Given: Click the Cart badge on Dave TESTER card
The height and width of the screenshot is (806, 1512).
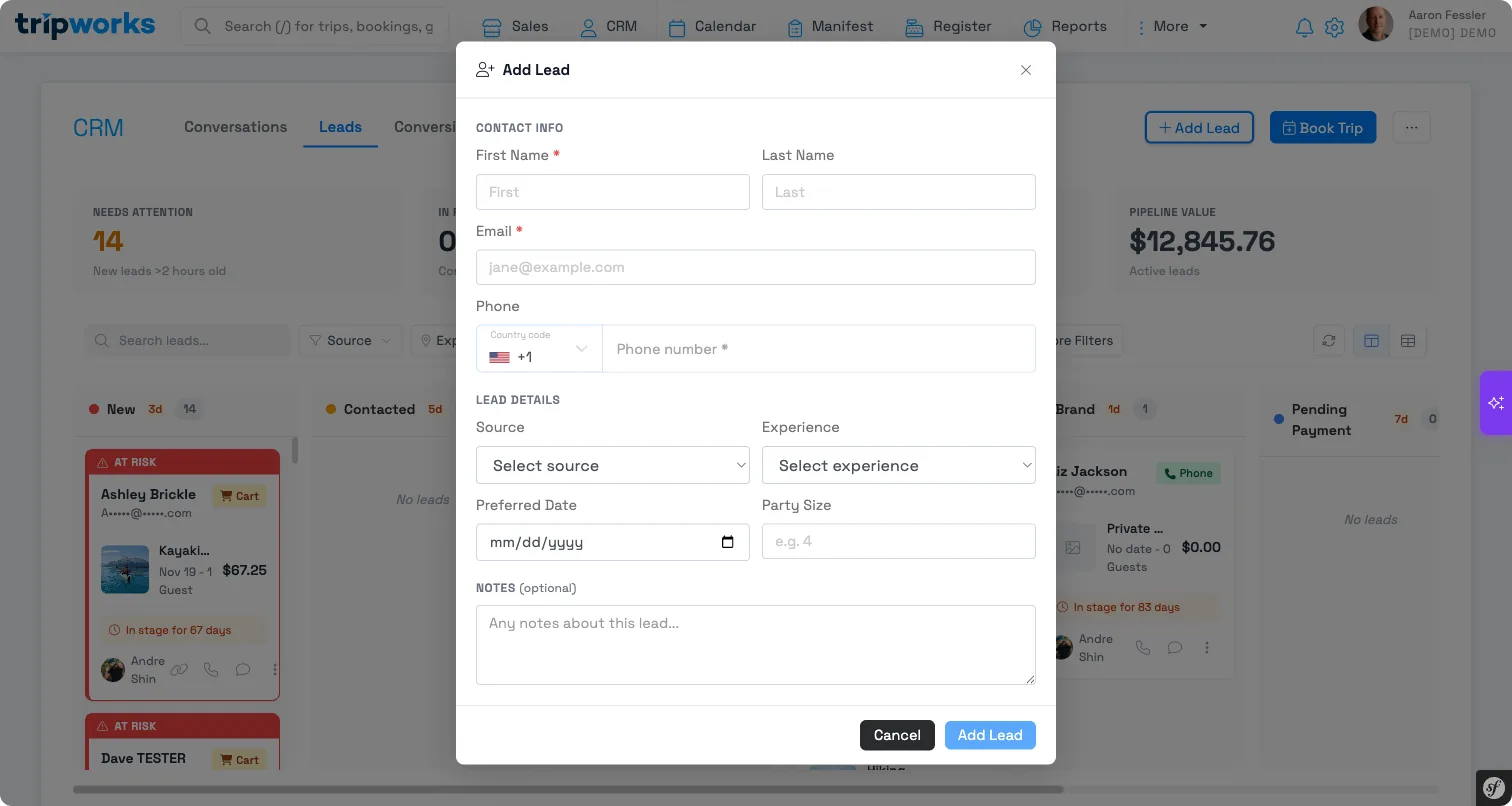Looking at the screenshot, I should click(x=239, y=760).
